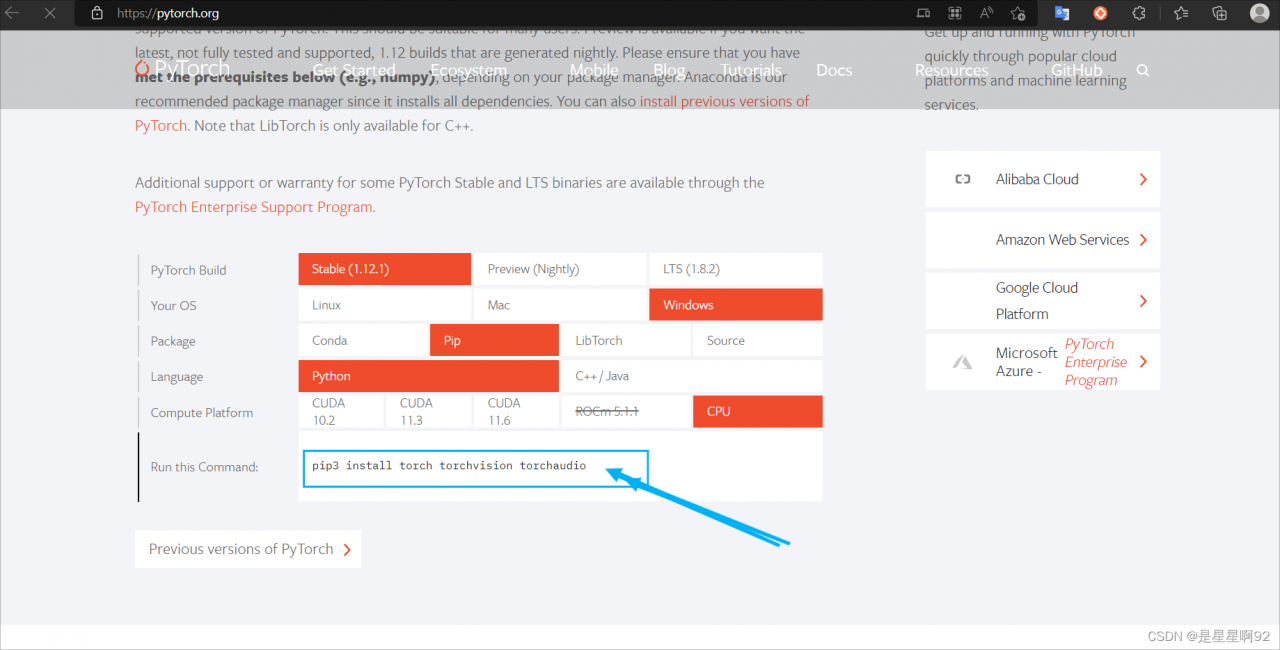Go to the GitHub nav link
Screen dimensions: 1280x650
click(x=1076, y=70)
